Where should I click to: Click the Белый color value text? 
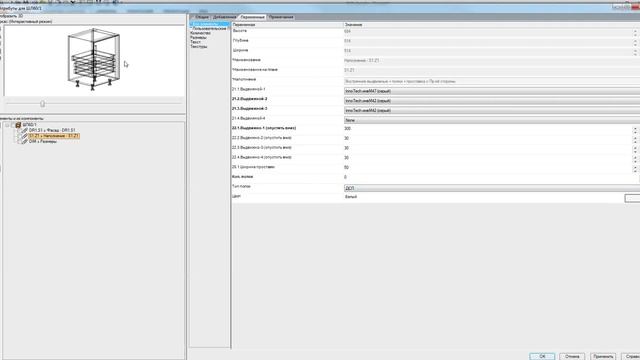[x=351, y=197]
